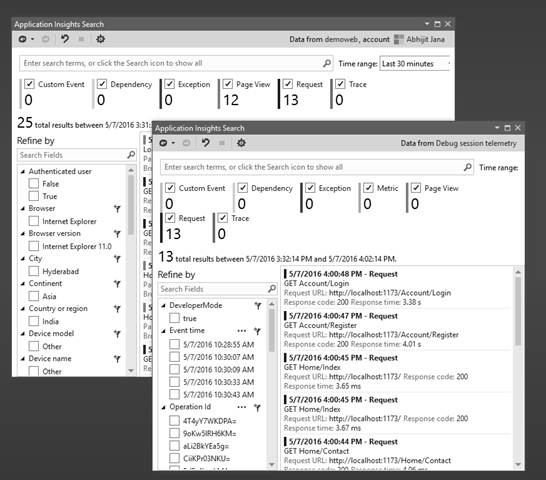Collapse the Event time group
Screen dimensions: 546x480
pos(163,331)
